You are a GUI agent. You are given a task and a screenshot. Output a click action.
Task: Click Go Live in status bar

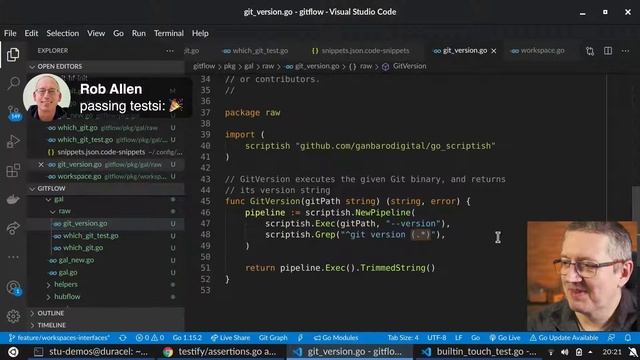[x=504, y=338]
